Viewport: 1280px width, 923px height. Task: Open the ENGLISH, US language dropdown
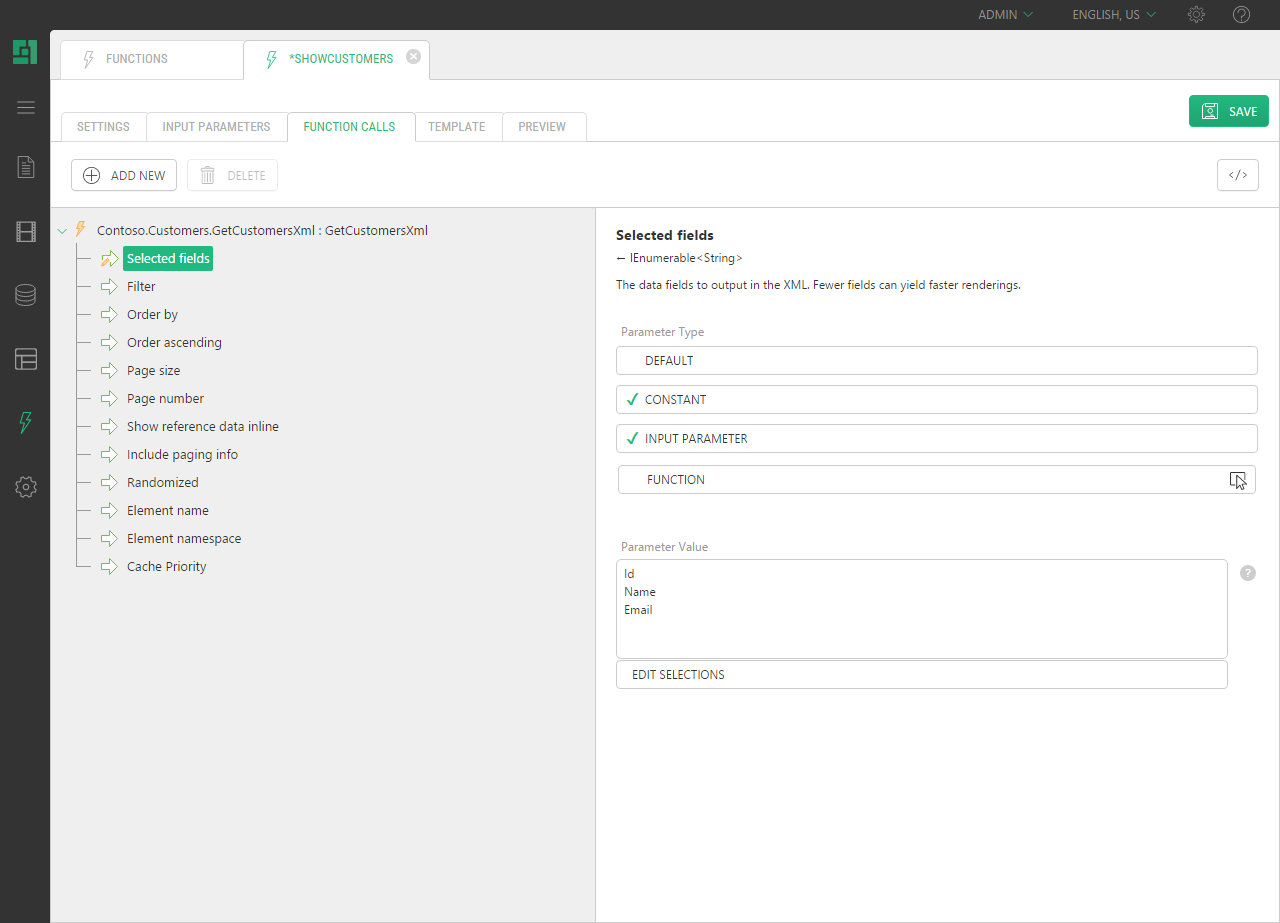[x=1114, y=15]
